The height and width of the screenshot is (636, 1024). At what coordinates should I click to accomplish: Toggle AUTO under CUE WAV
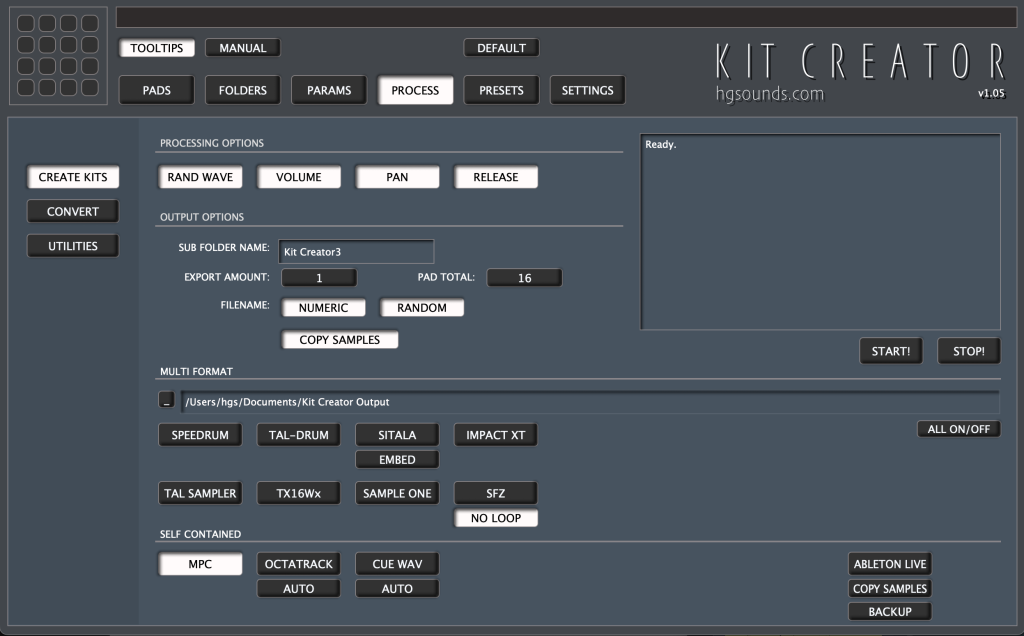pyautogui.click(x=397, y=588)
